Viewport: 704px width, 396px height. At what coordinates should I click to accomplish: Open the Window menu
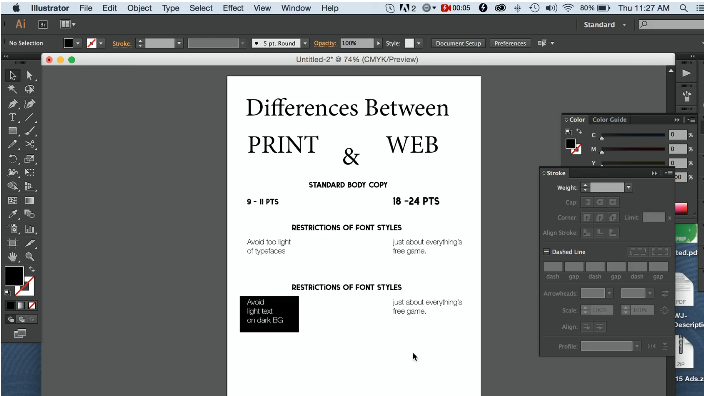[296, 8]
